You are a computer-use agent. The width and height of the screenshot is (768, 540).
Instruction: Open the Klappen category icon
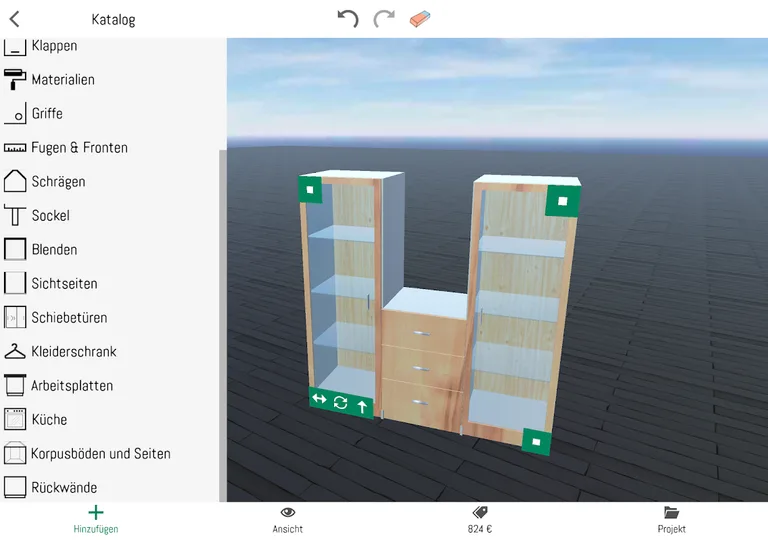(15, 47)
